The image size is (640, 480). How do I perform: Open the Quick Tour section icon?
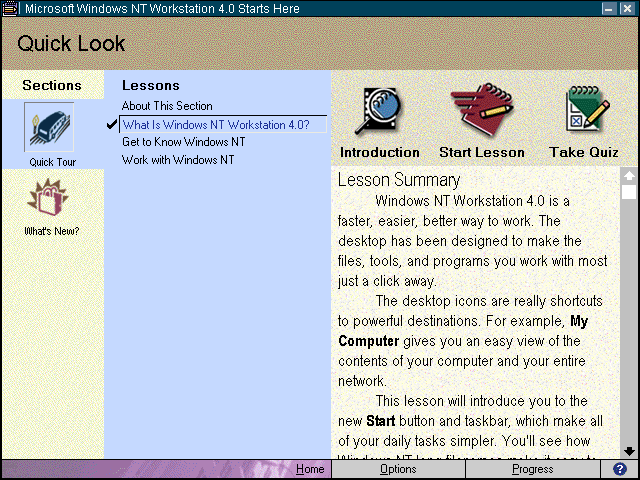tap(49, 127)
